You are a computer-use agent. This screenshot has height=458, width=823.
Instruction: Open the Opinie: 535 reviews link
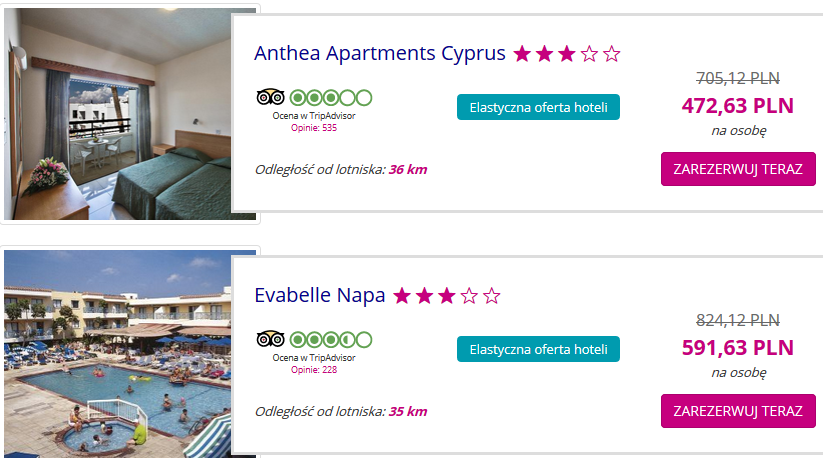(x=314, y=127)
